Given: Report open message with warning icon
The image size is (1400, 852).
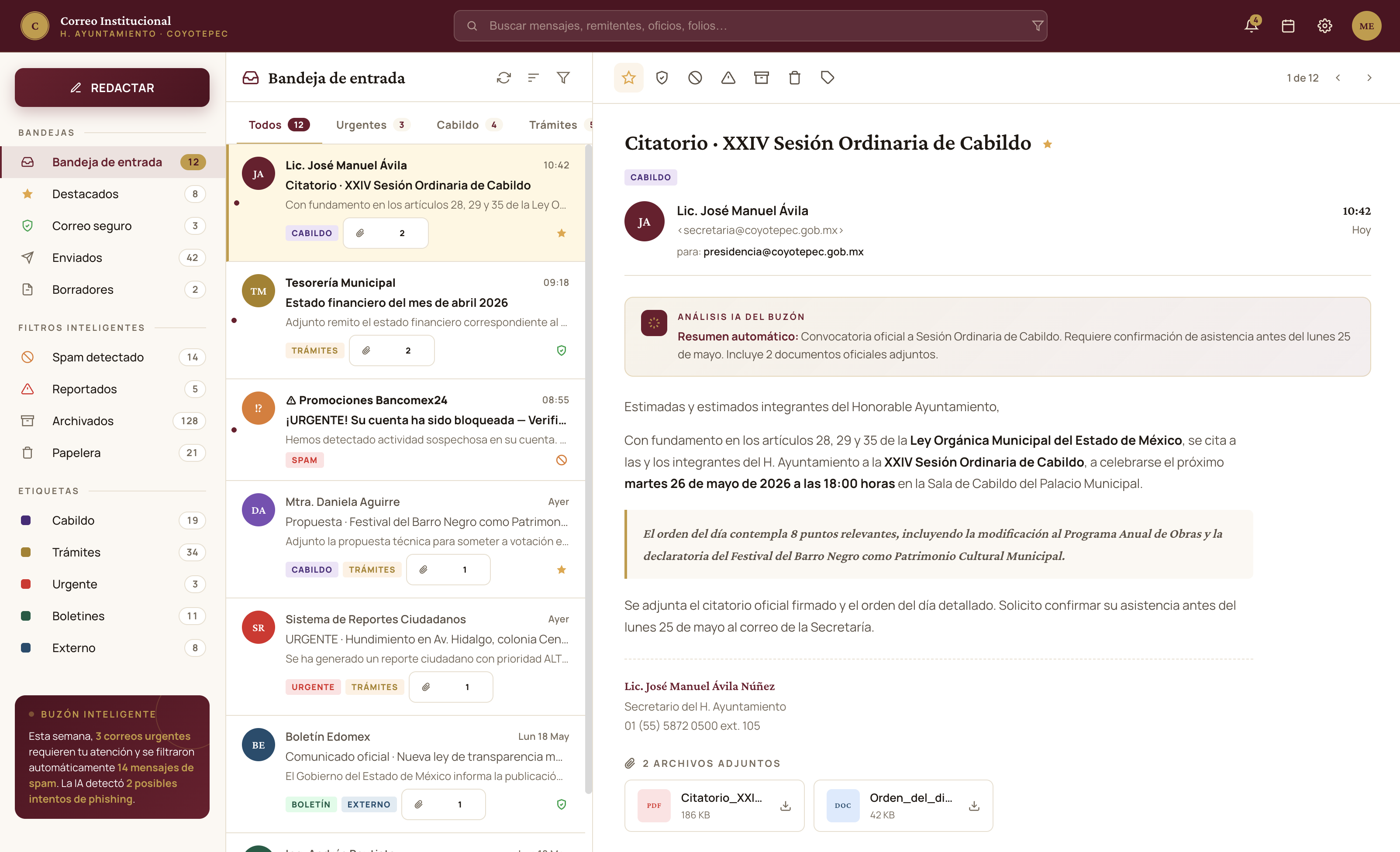Looking at the screenshot, I should coord(728,78).
